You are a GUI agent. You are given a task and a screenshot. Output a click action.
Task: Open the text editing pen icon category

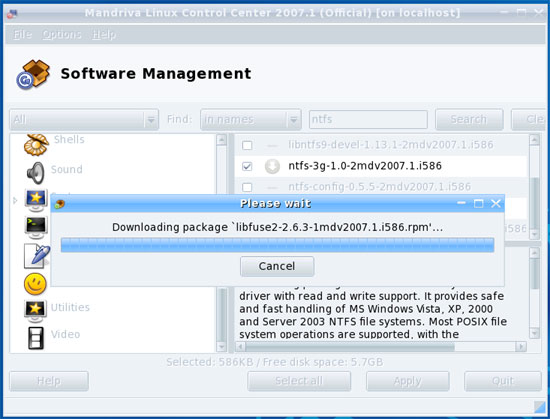pyautogui.click(x=36, y=256)
